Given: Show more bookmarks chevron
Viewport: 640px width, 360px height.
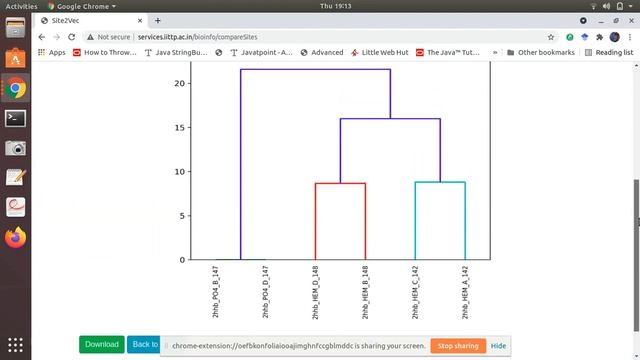Looking at the screenshot, I should tap(495, 53).
